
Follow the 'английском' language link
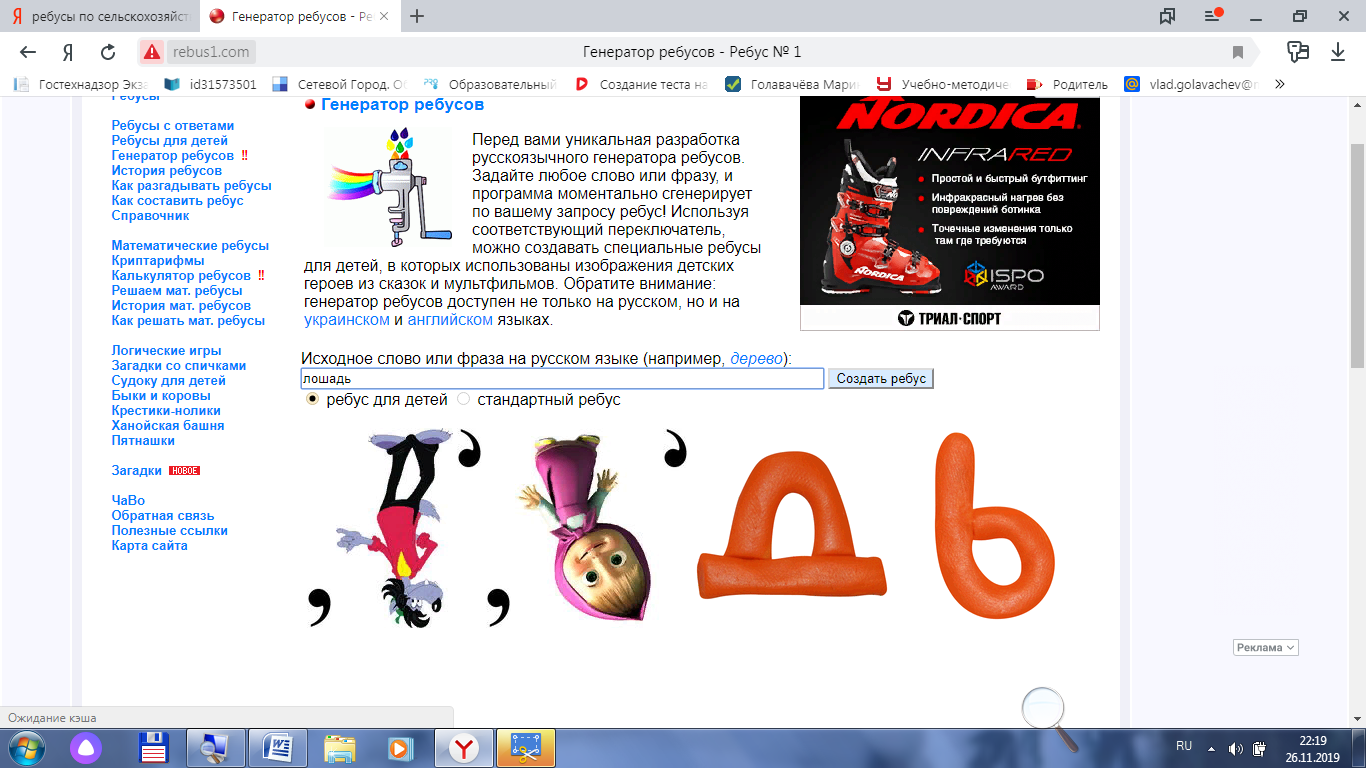pos(450,320)
